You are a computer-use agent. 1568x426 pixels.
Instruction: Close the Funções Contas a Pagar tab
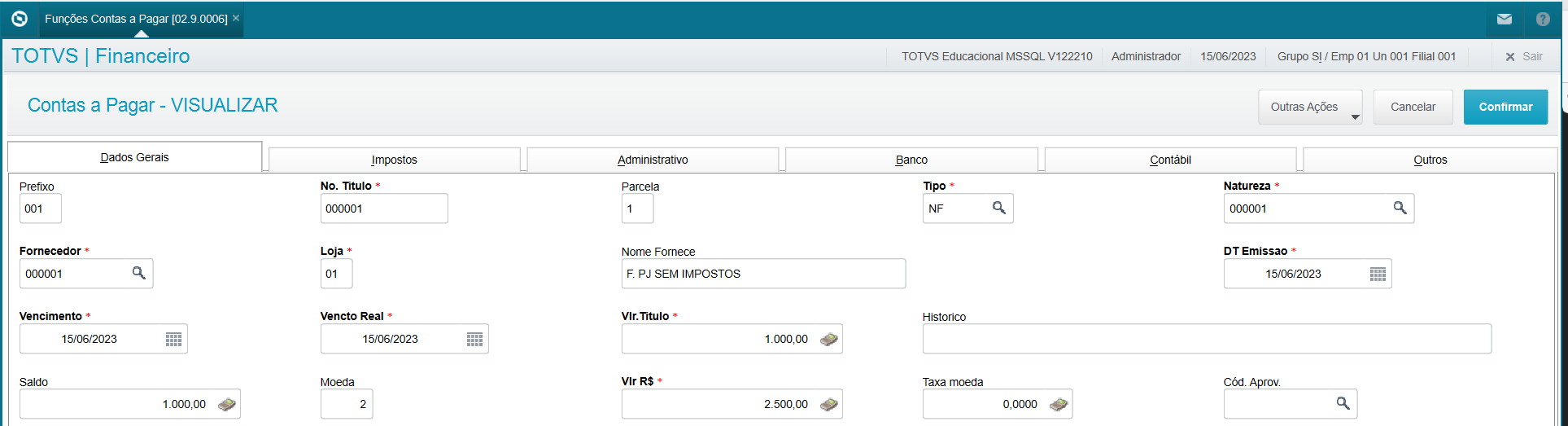236,18
